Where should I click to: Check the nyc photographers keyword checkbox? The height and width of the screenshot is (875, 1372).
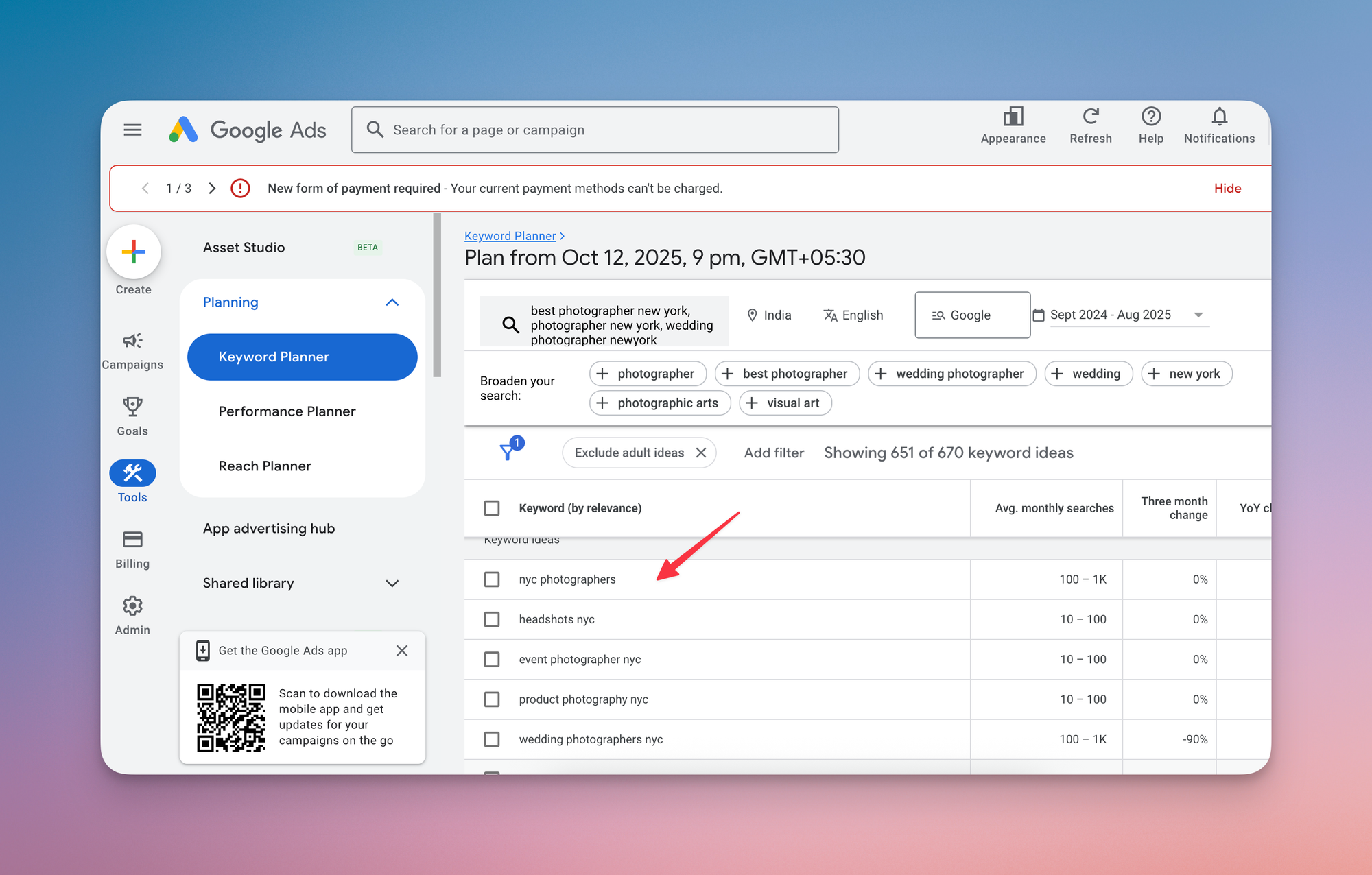[x=492, y=579]
